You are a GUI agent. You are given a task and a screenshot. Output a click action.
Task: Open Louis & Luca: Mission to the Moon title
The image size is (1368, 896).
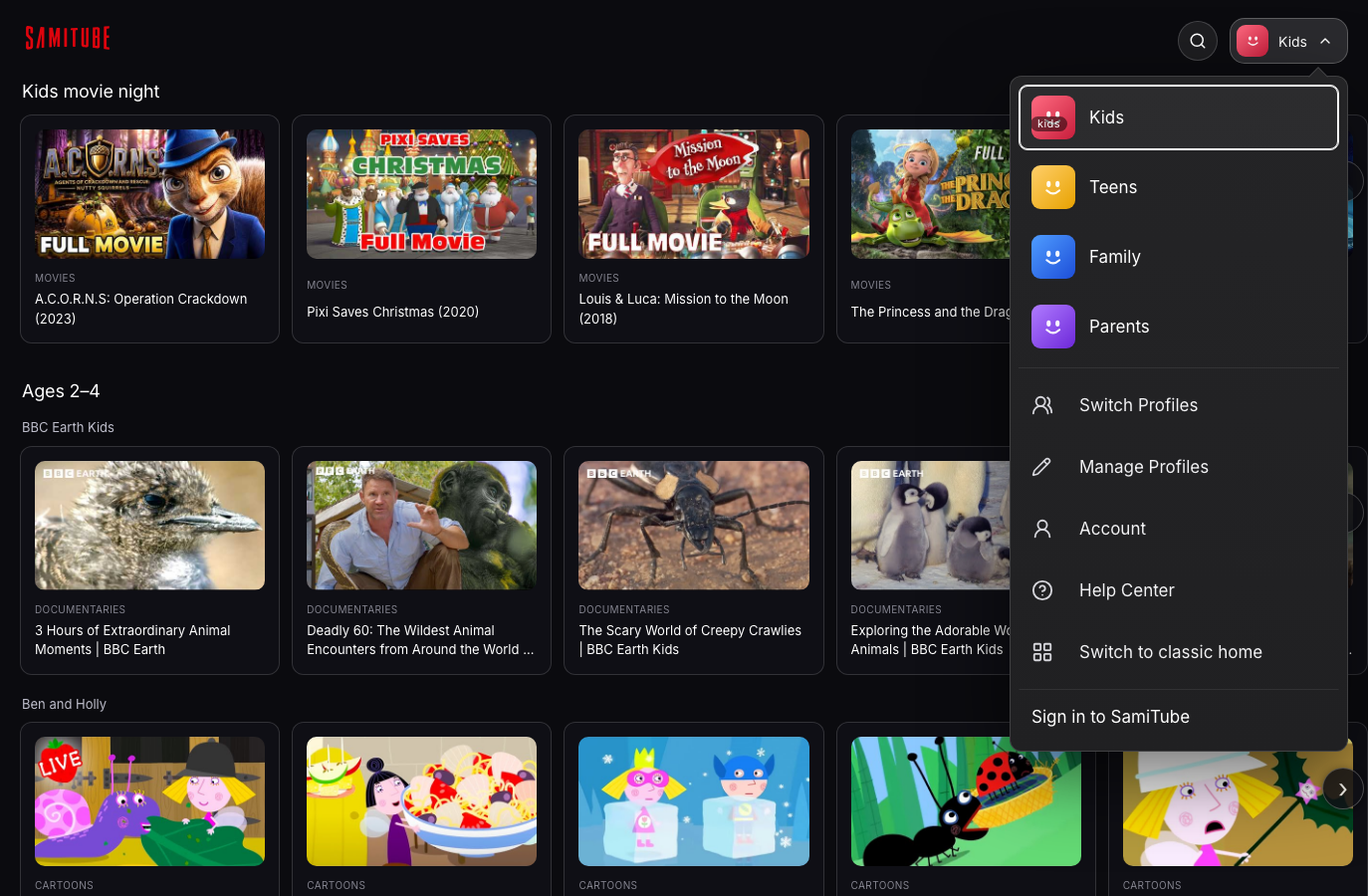pyautogui.click(x=684, y=309)
